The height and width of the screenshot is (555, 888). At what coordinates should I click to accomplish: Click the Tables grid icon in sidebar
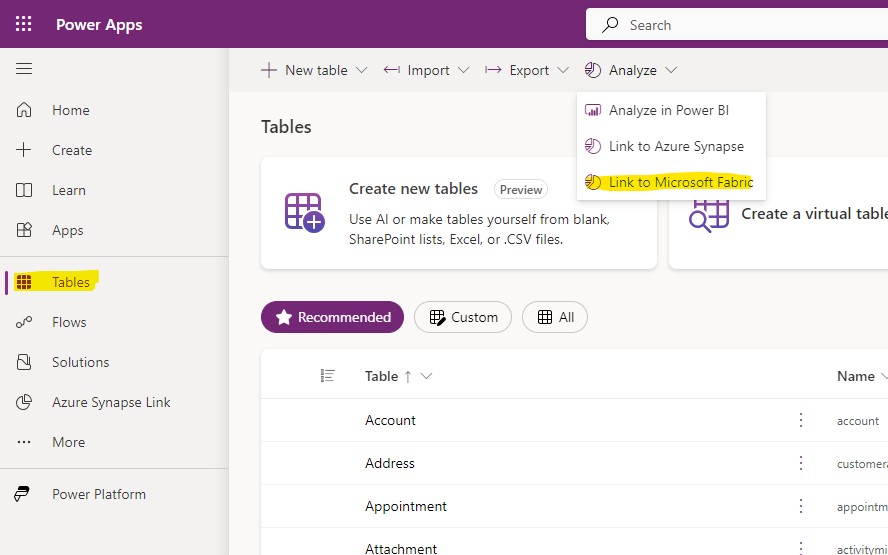(24, 282)
